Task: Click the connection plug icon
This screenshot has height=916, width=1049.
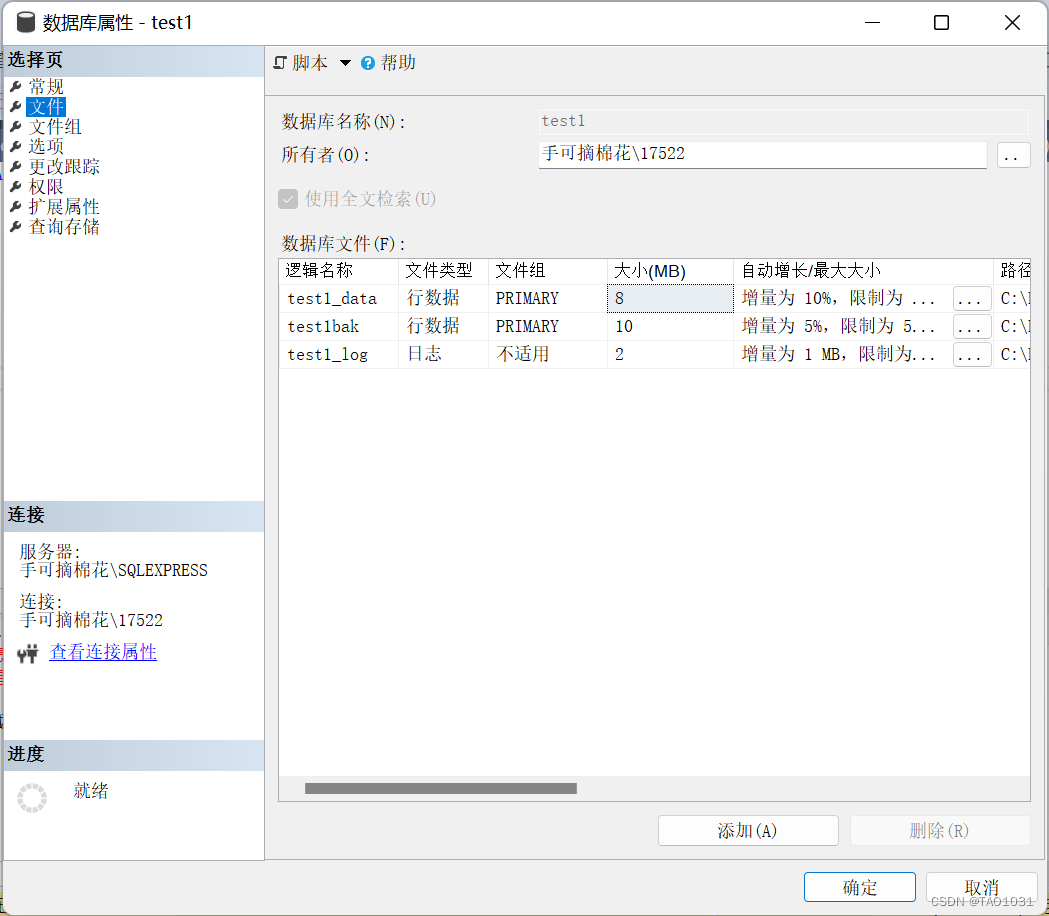Action: point(27,654)
